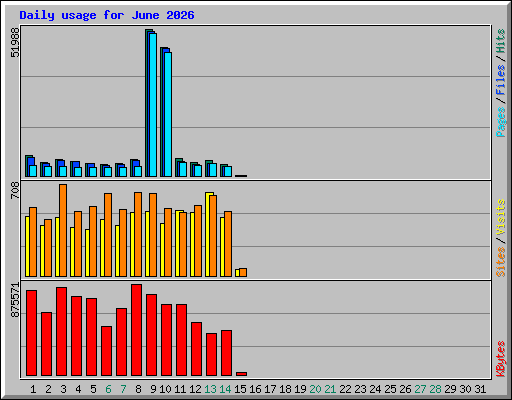Click the yellow visits bar for day 13
512x400 pixels.
[x=208, y=234]
